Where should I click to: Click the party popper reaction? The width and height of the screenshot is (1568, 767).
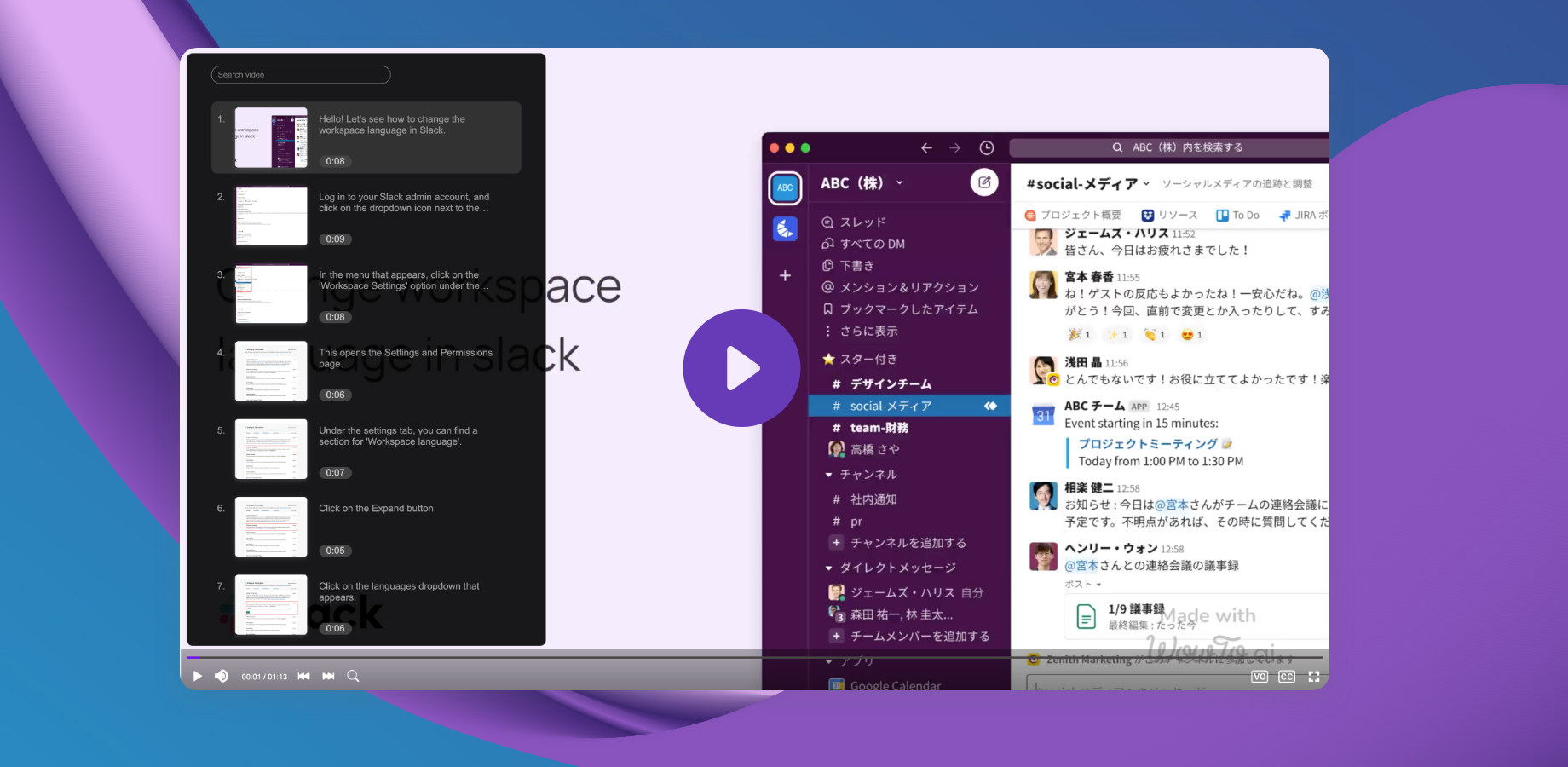1080,335
